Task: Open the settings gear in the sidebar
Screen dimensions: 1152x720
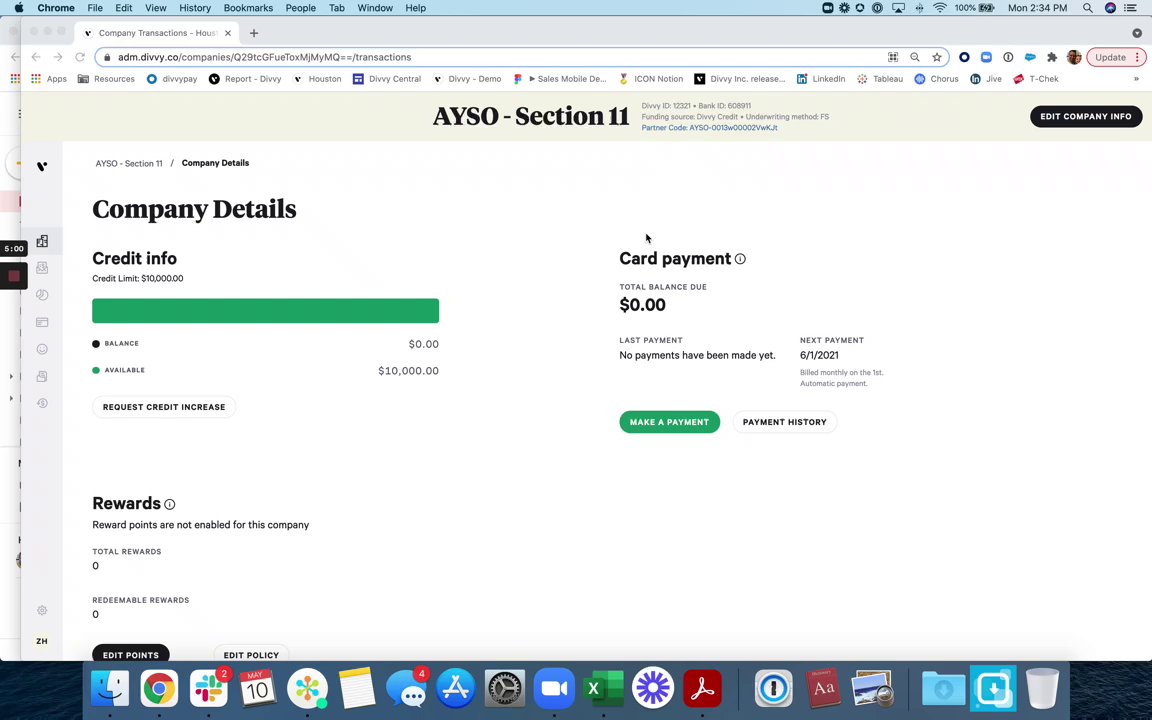Action: point(42,610)
